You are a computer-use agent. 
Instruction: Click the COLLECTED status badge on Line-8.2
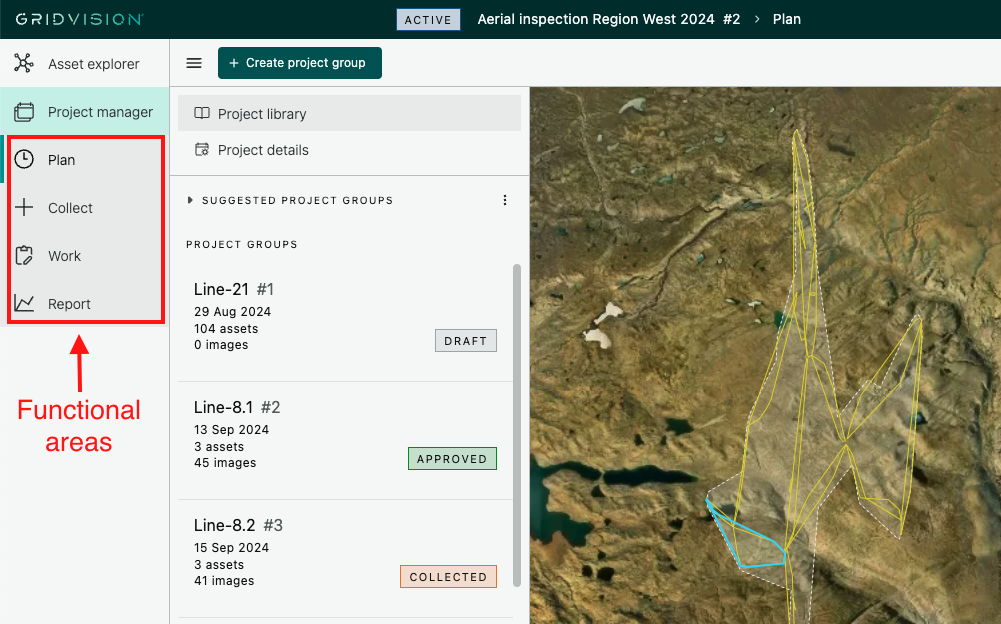click(448, 577)
